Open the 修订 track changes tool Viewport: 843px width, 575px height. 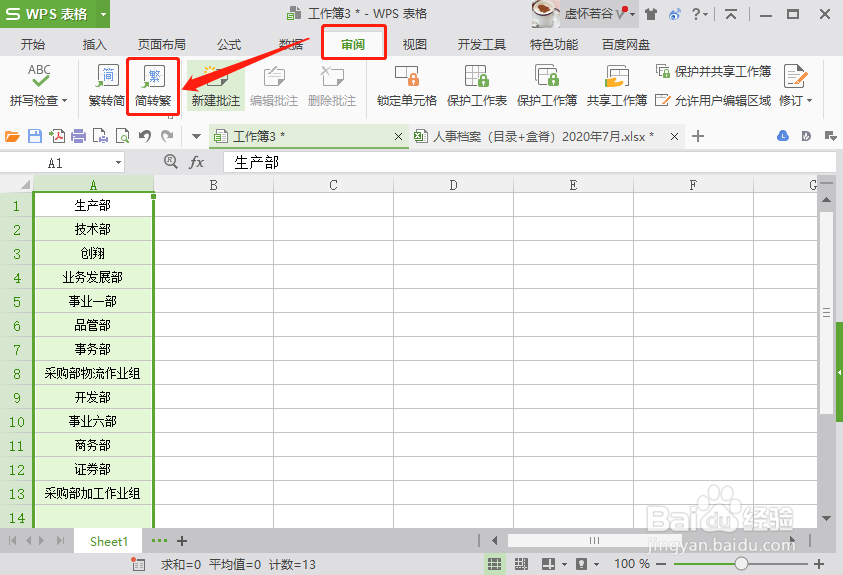tap(795, 85)
